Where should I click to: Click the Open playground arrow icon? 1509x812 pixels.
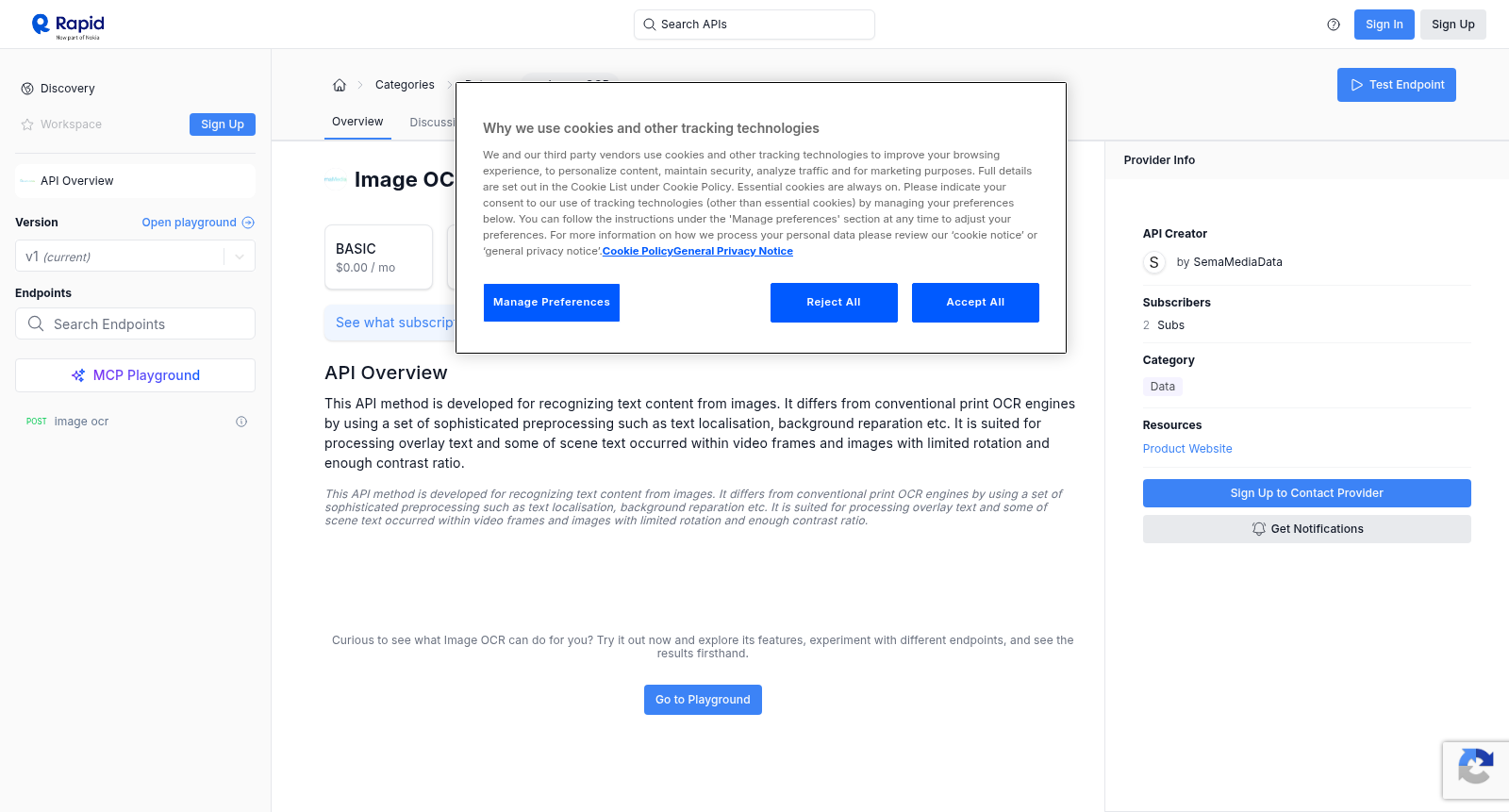tap(248, 223)
